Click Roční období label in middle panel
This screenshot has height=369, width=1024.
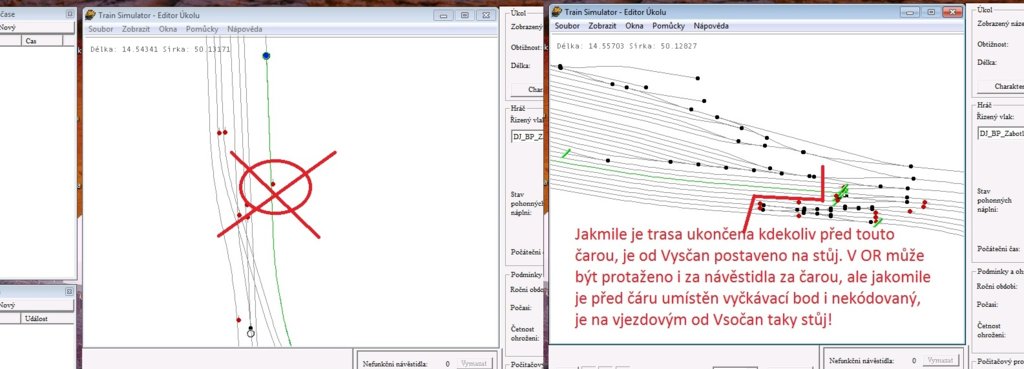(526, 289)
